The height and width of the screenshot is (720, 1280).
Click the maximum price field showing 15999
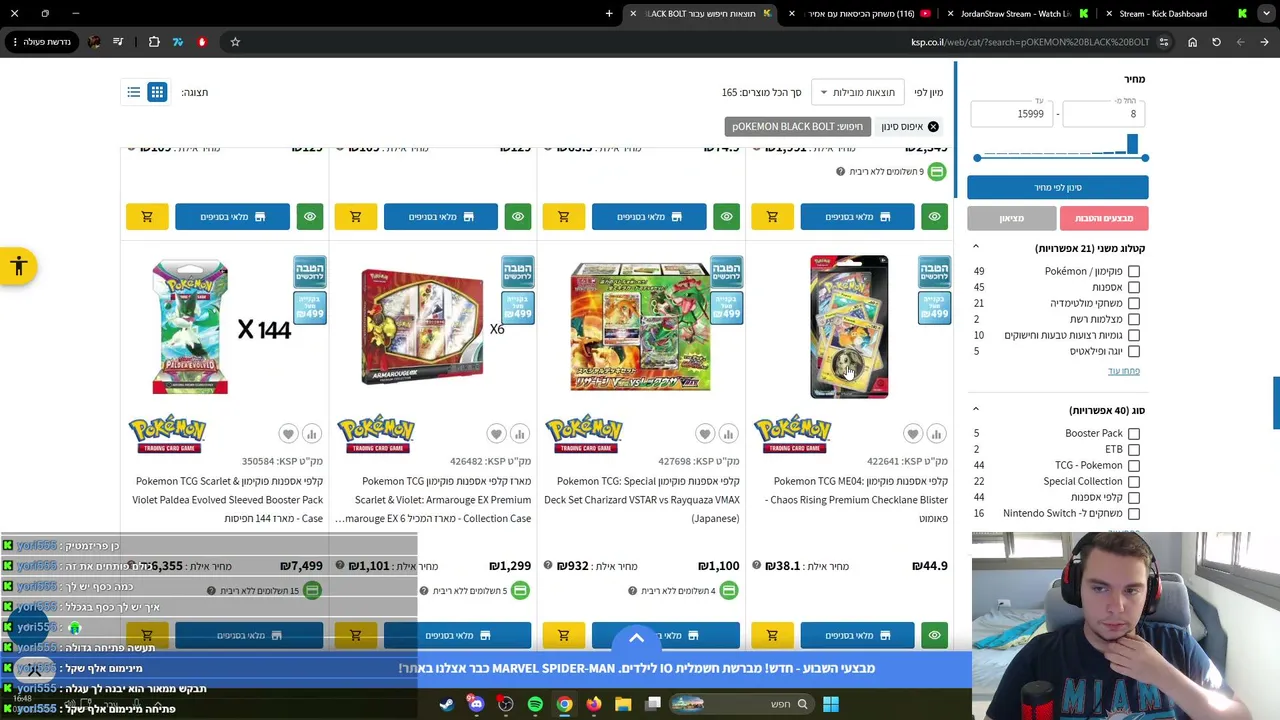click(1010, 114)
